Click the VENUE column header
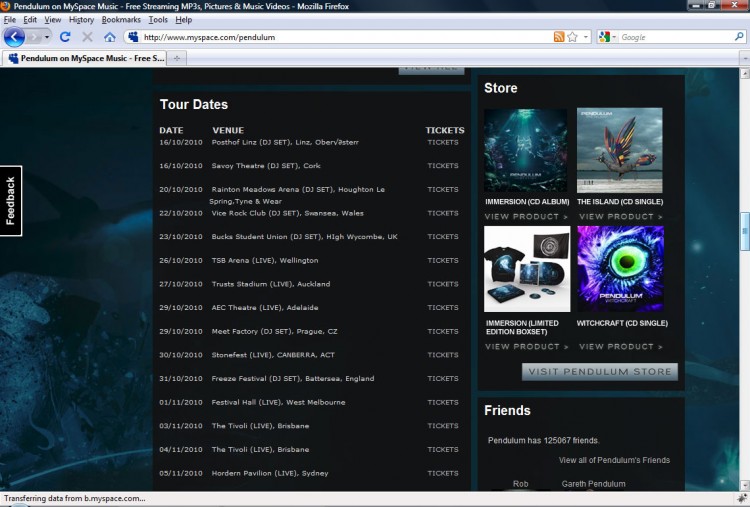The image size is (750, 507). 228,130
